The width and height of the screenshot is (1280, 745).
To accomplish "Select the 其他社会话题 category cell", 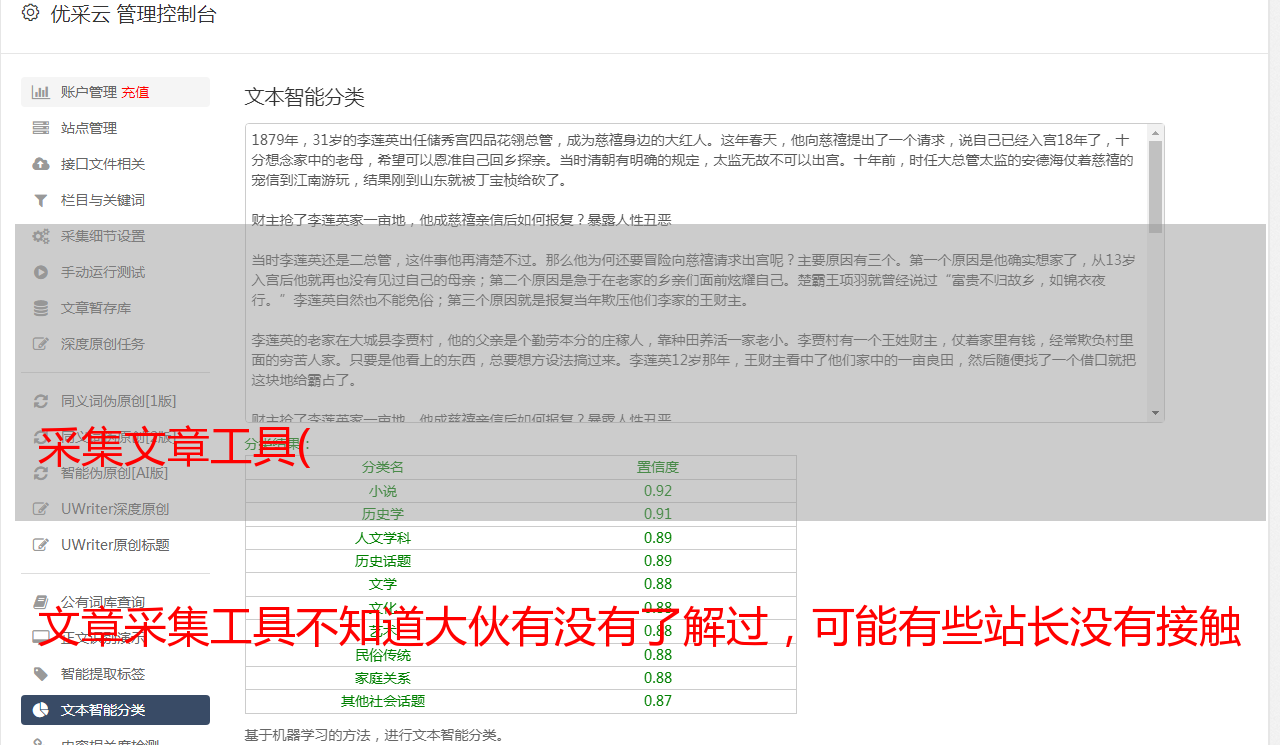I will [383, 701].
